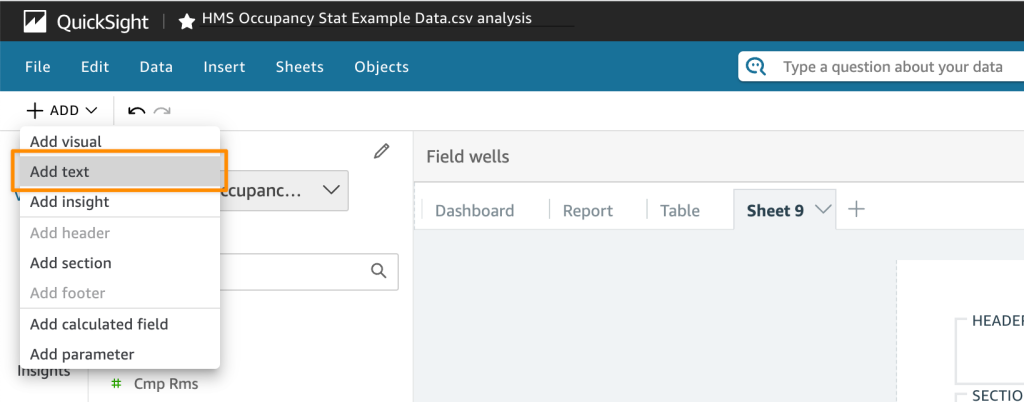Open the Insert menu
Viewport: 1024px width, 402px height.
224,67
